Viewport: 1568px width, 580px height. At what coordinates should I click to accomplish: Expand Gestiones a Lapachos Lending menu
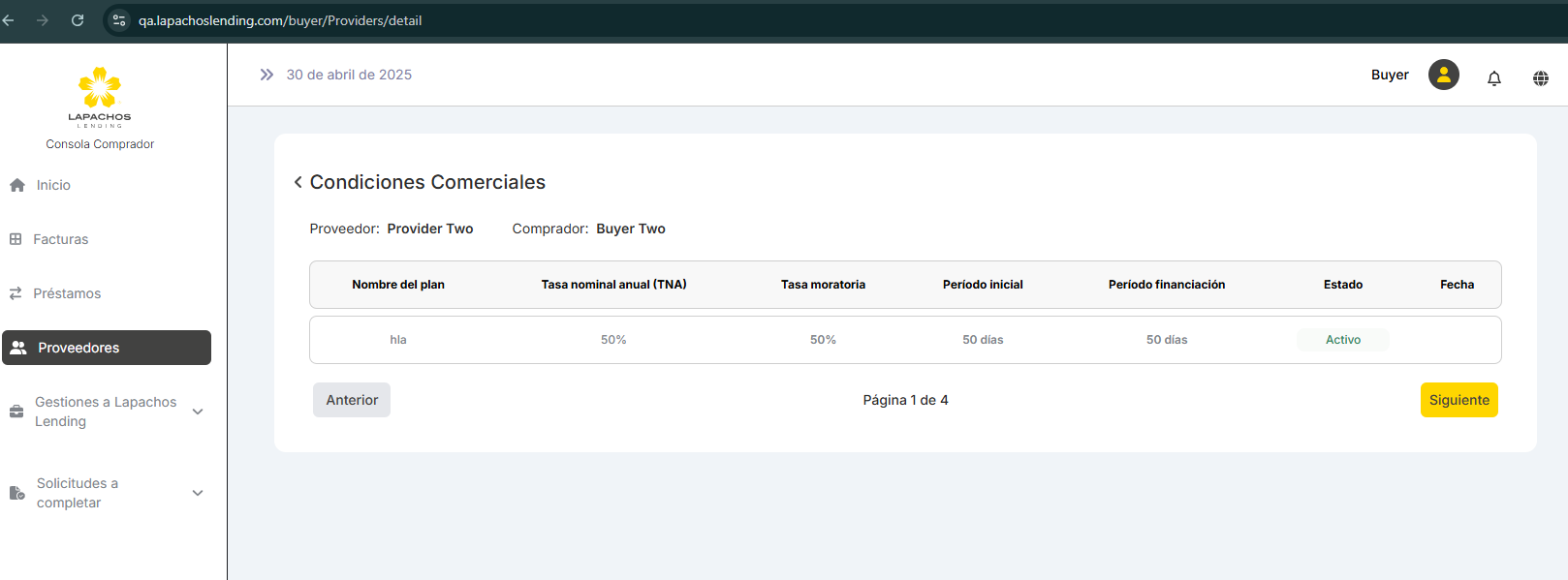(198, 412)
